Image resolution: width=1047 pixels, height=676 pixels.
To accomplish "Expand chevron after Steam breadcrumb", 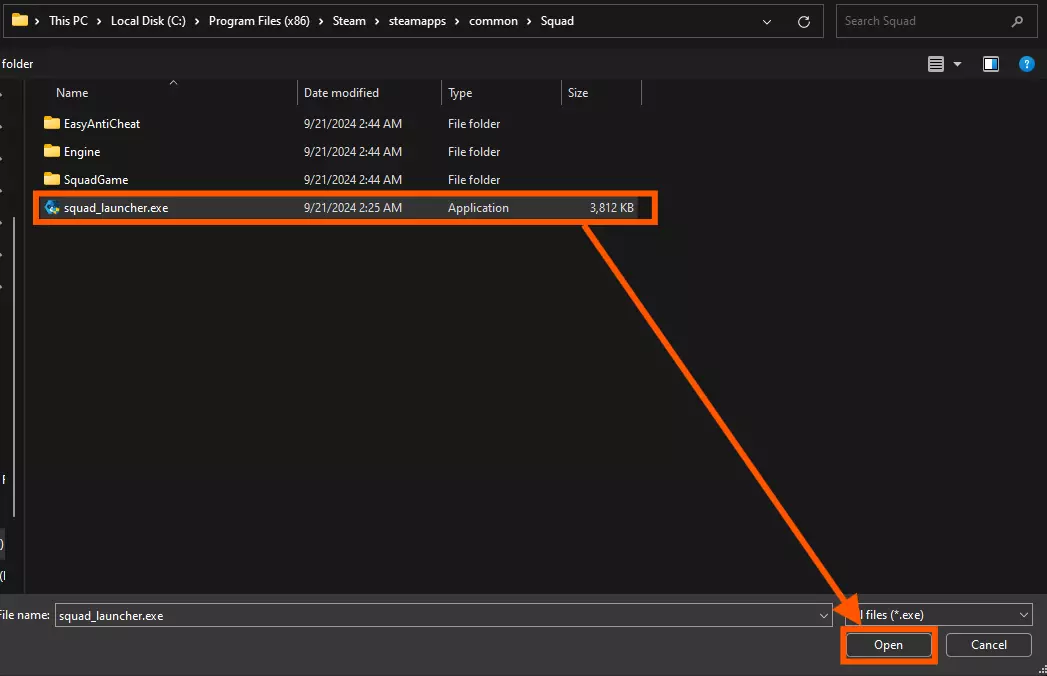I will pos(377,21).
